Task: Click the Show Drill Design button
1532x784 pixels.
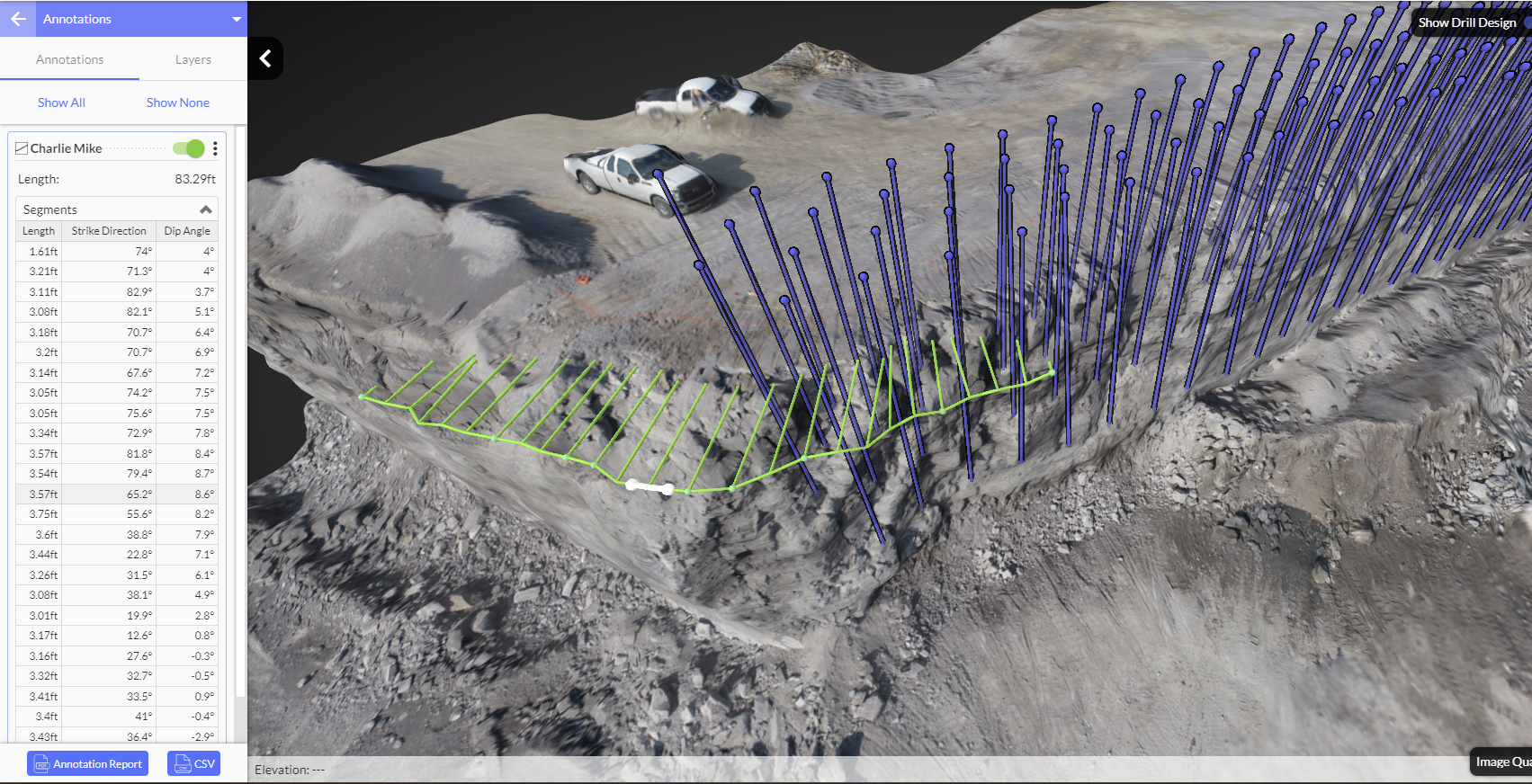Action: (1467, 22)
